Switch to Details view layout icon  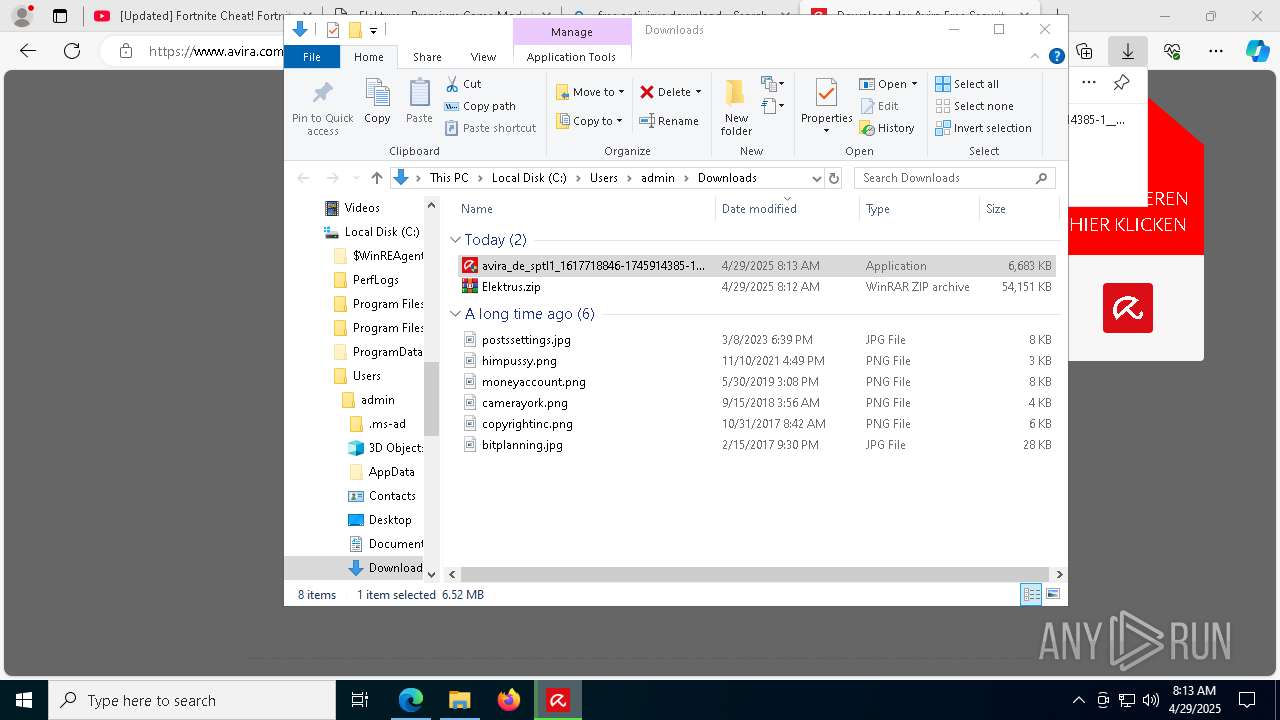pos(1031,595)
